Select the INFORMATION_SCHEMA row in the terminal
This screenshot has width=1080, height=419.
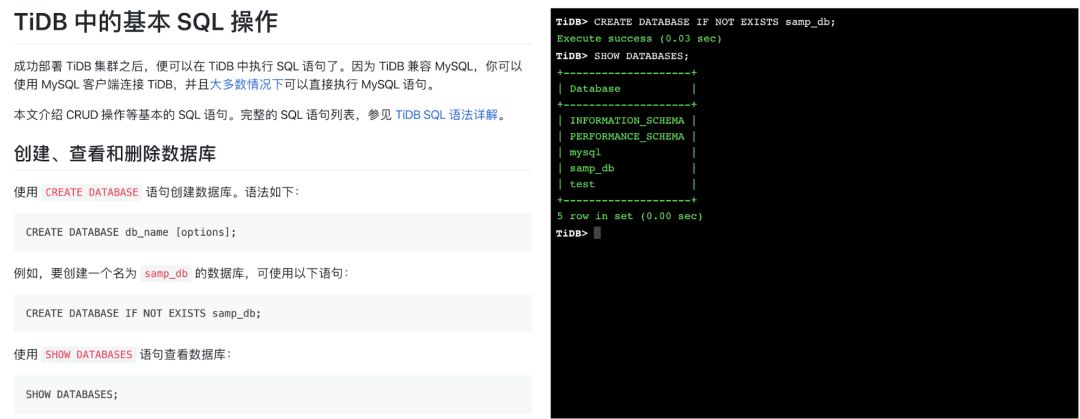[x=627, y=121]
